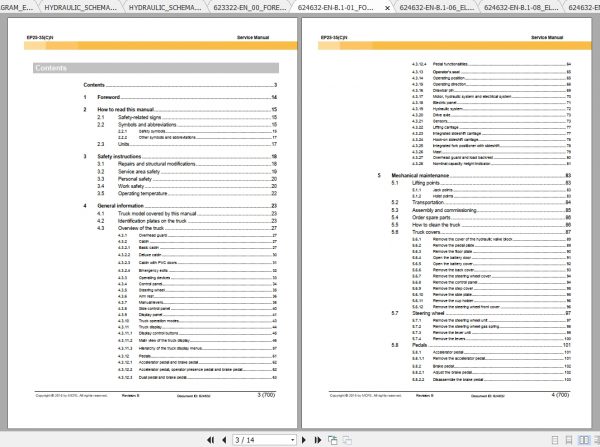Open the 624632-EN-B.1-06_EL tab
600x447 pixels.
[x=436, y=7]
